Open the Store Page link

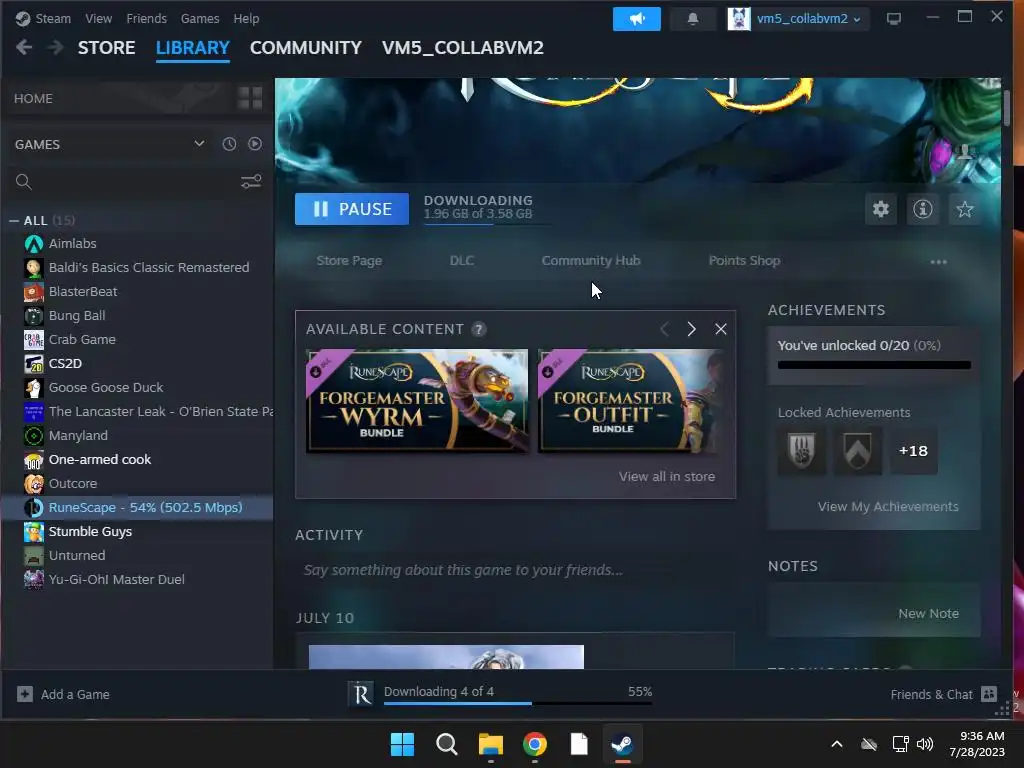(349, 261)
